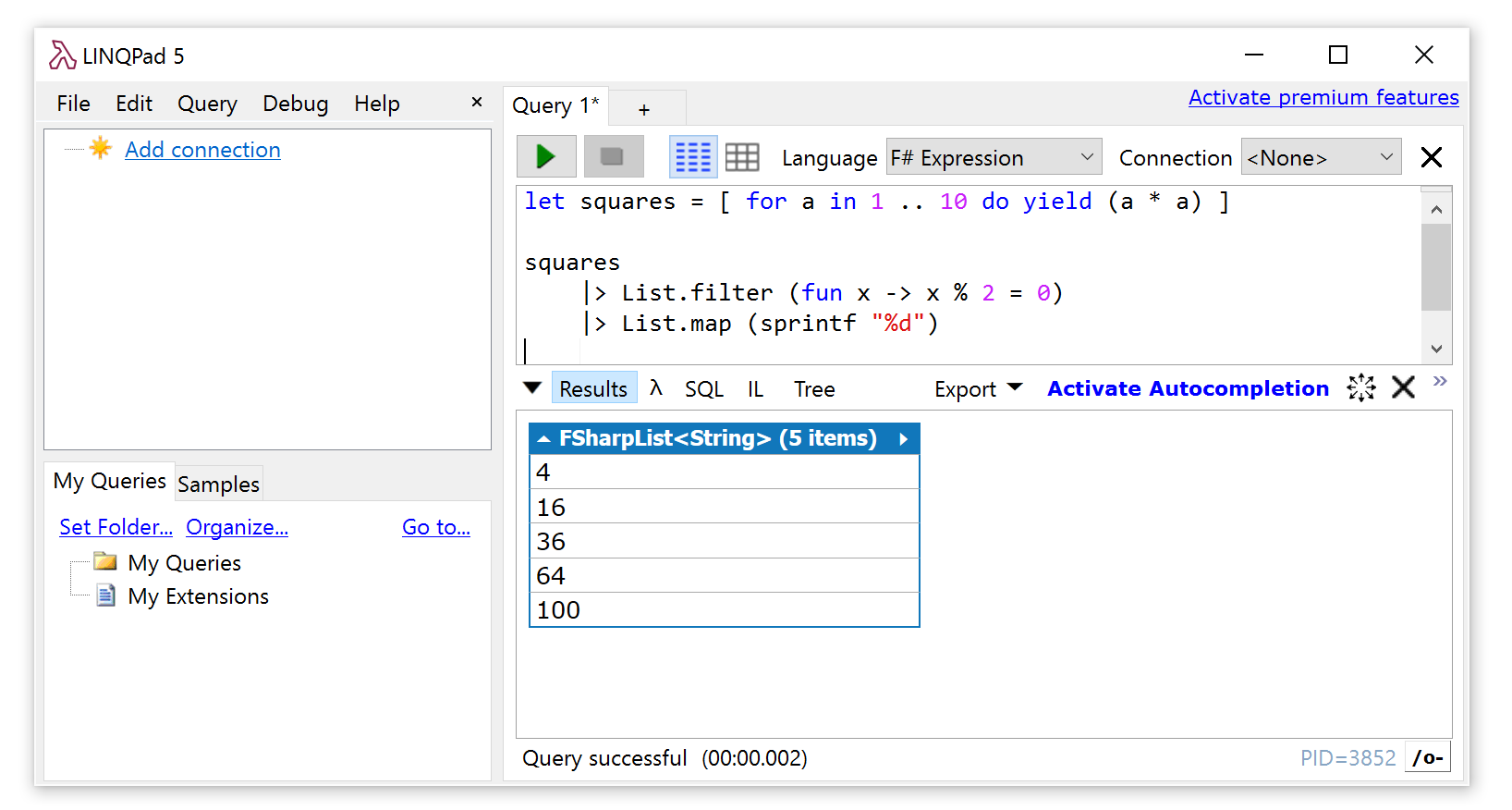Click the star icon next to Add connection
Viewport: 1512px width, 810px height.
101,148
